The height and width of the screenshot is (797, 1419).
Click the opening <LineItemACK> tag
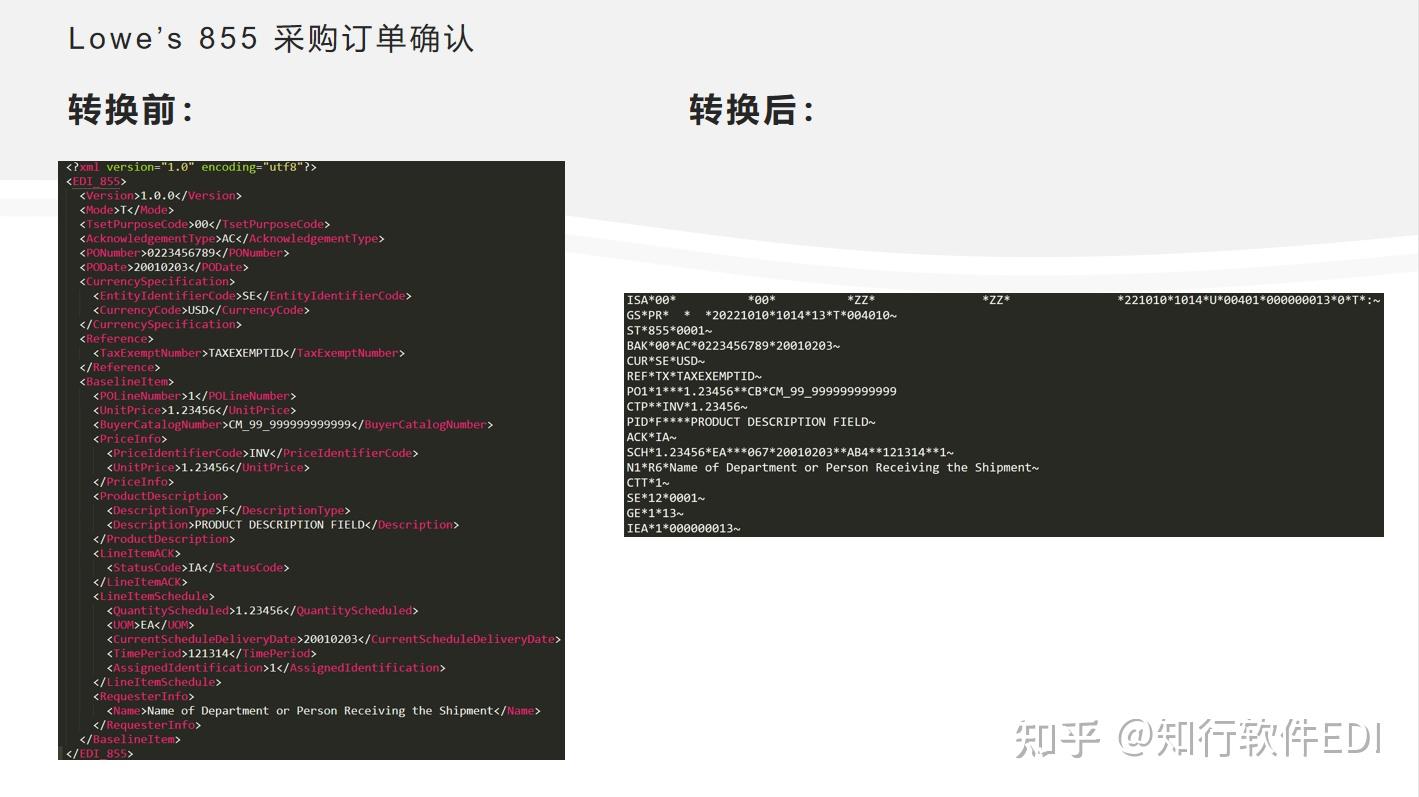point(137,553)
